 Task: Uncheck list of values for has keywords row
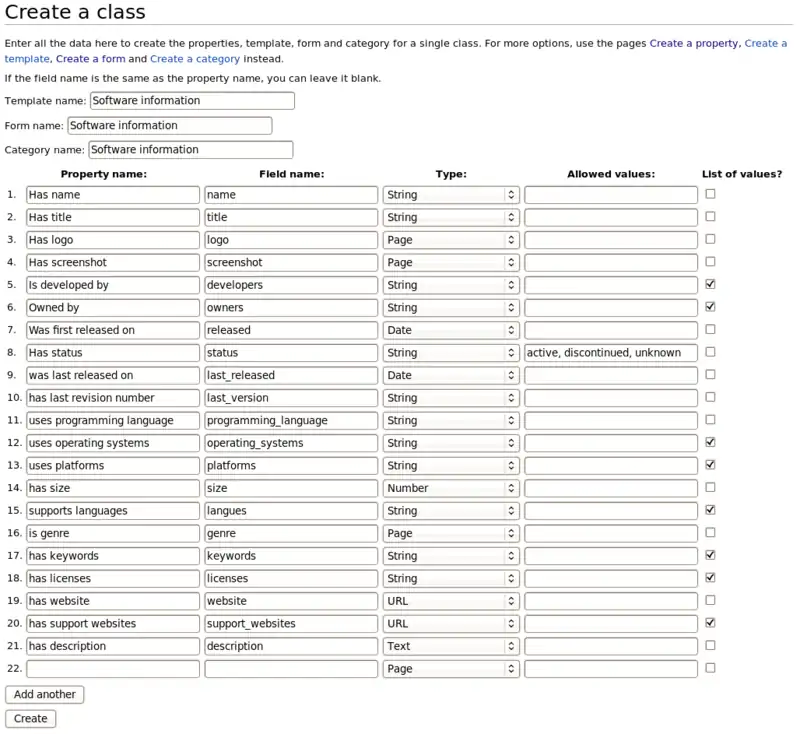click(x=710, y=555)
